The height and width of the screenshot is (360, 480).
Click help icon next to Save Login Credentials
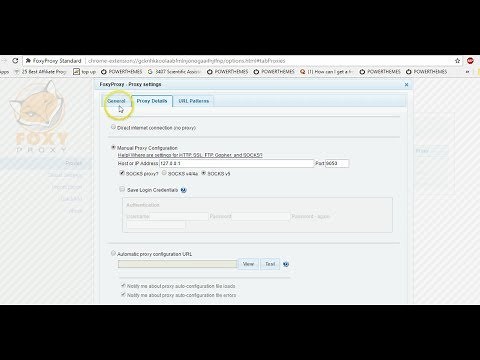(x=183, y=190)
